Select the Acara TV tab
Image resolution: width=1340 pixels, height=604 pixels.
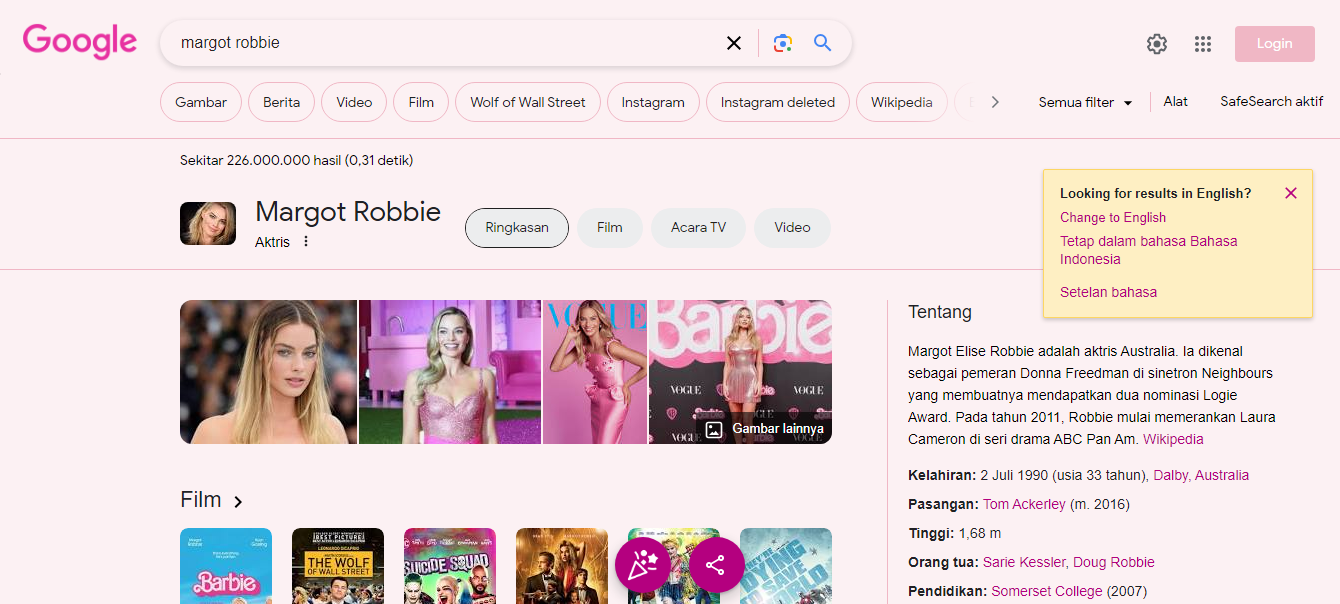(x=698, y=228)
